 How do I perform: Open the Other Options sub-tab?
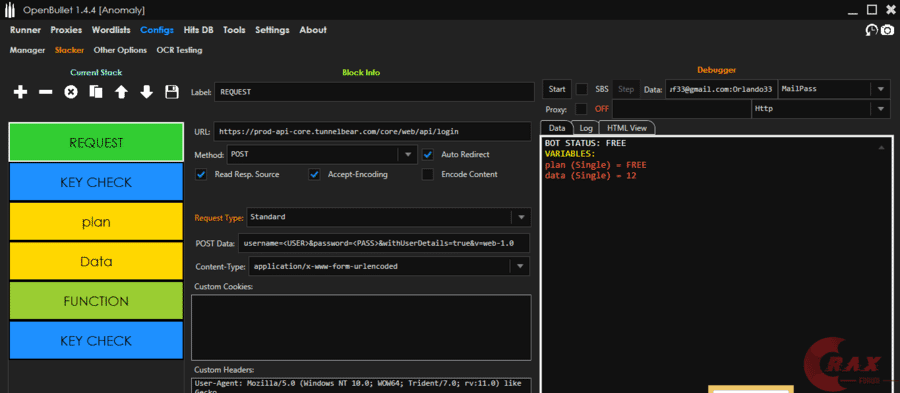point(120,50)
